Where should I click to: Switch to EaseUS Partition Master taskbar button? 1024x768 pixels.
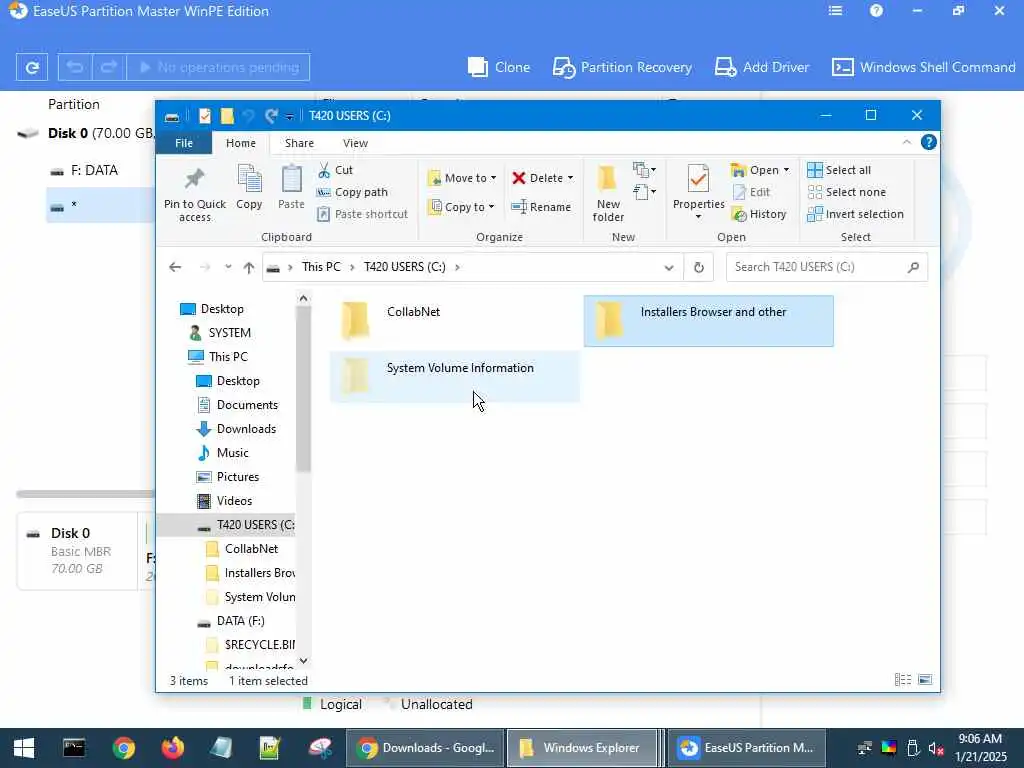click(x=747, y=748)
